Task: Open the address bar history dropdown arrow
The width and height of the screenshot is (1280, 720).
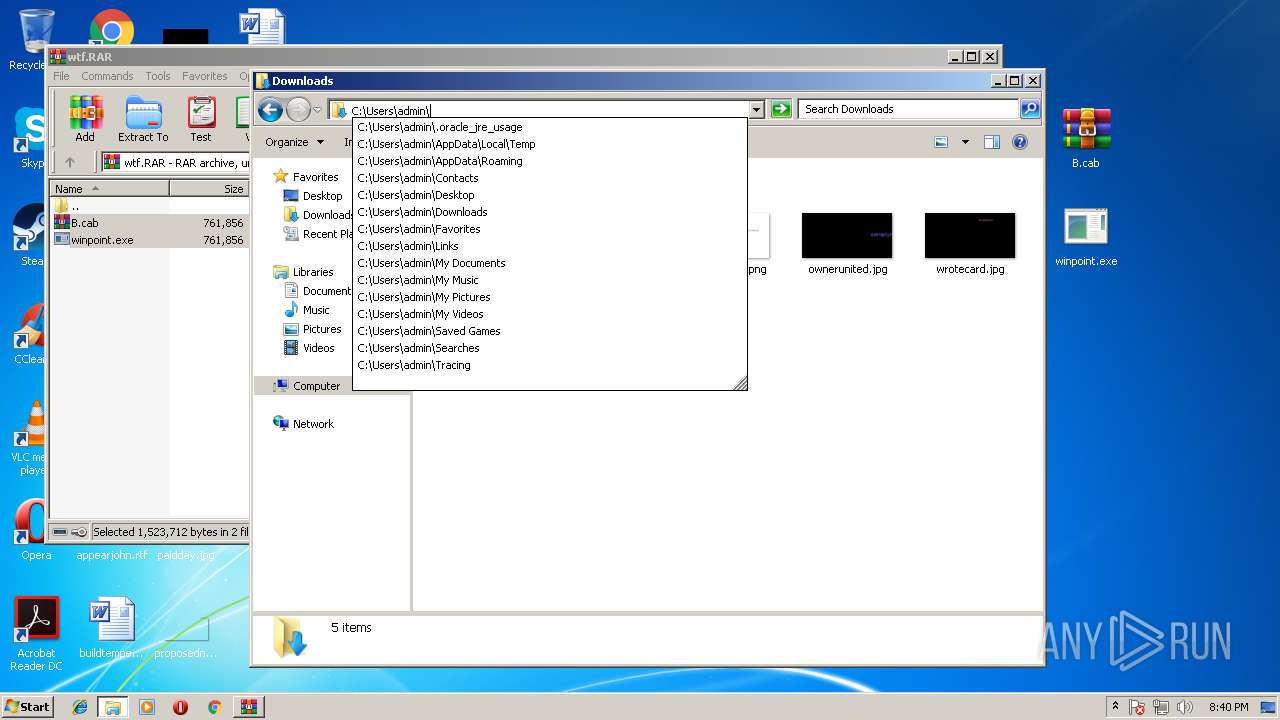Action: [757, 110]
